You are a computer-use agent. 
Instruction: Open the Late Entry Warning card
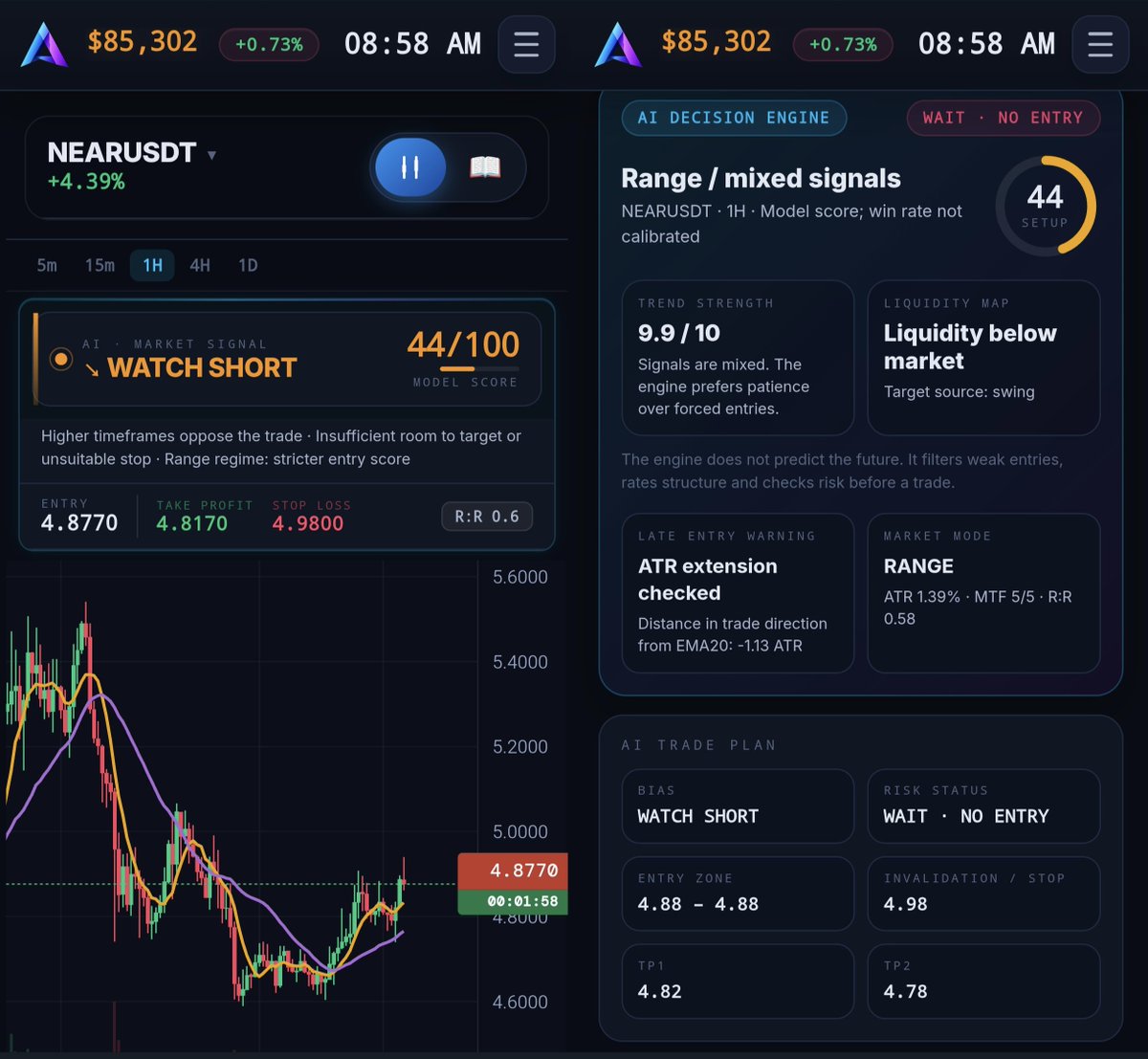[738, 593]
